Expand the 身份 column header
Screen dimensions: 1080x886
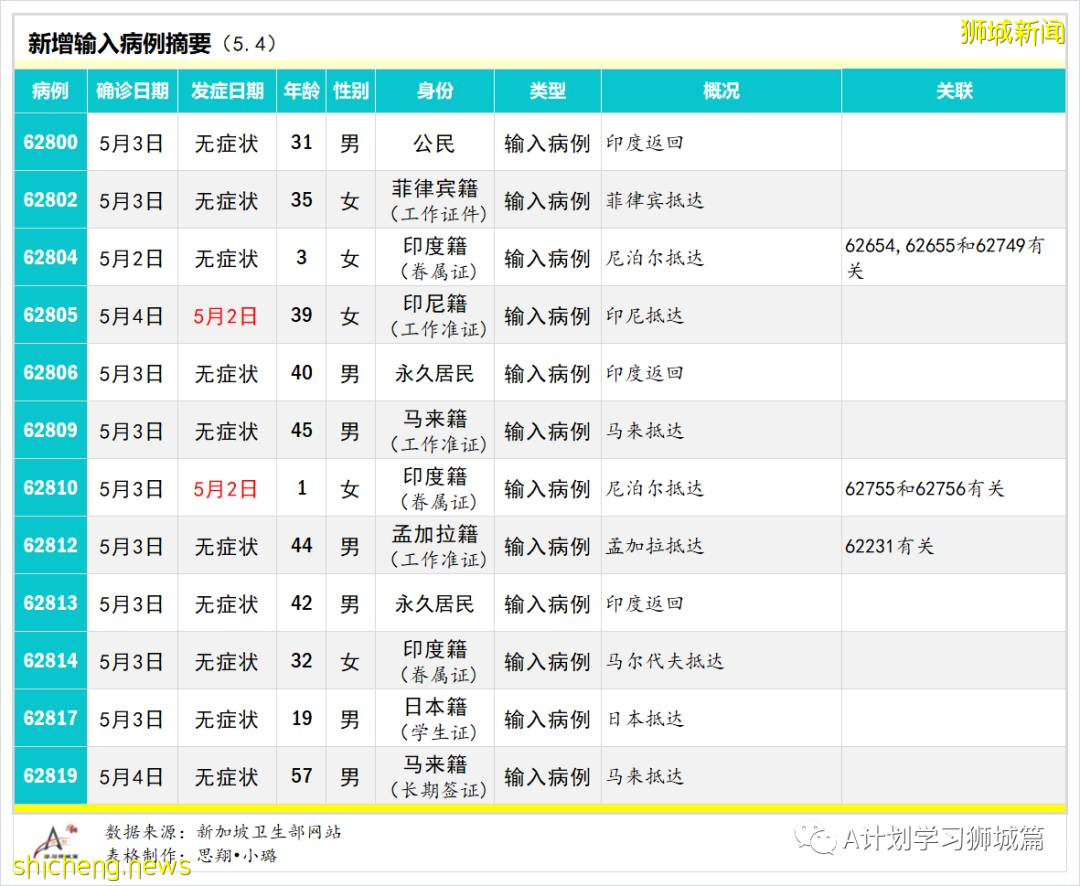tap(434, 90)
